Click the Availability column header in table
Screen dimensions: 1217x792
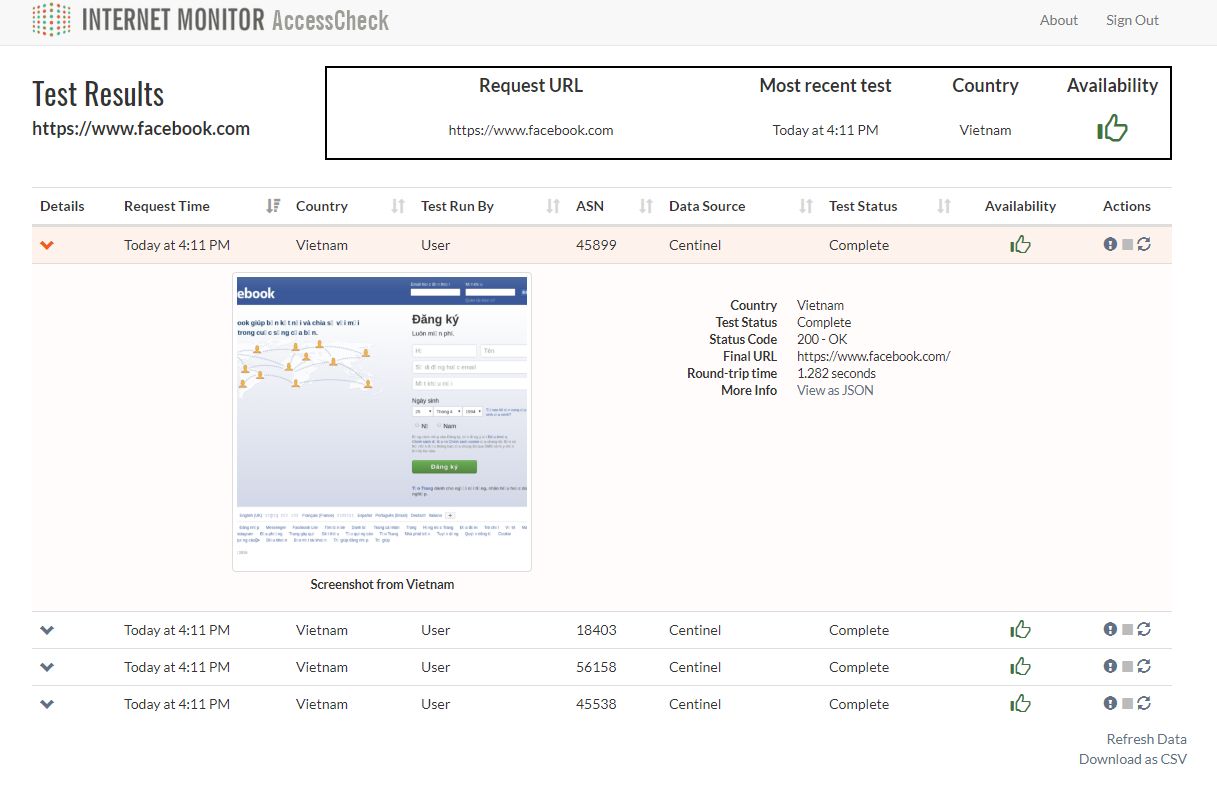(x=1020, y=206)
